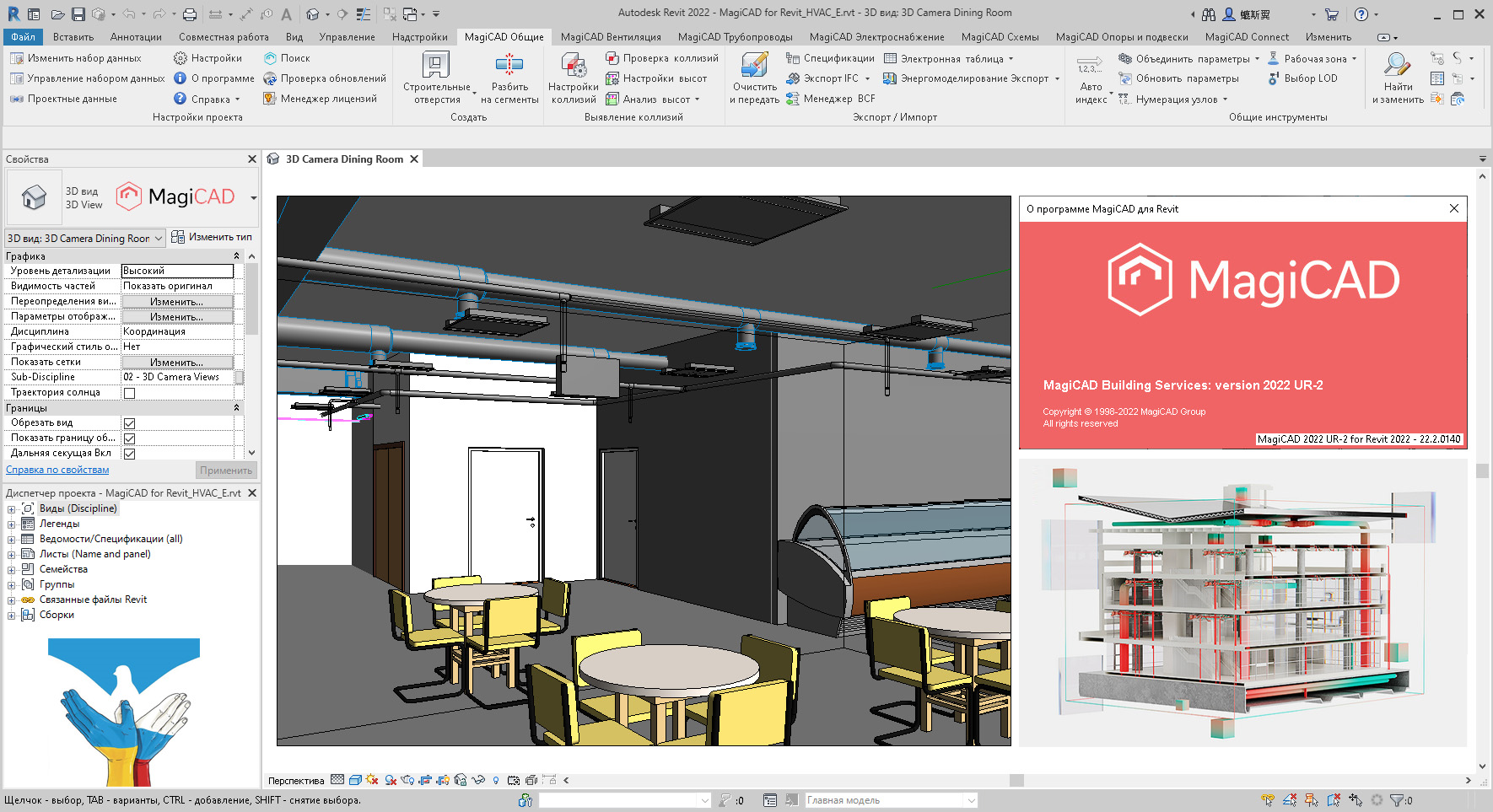
Task: Switch to MagiCAD Схемы tab
Action: click(1000, 37)
